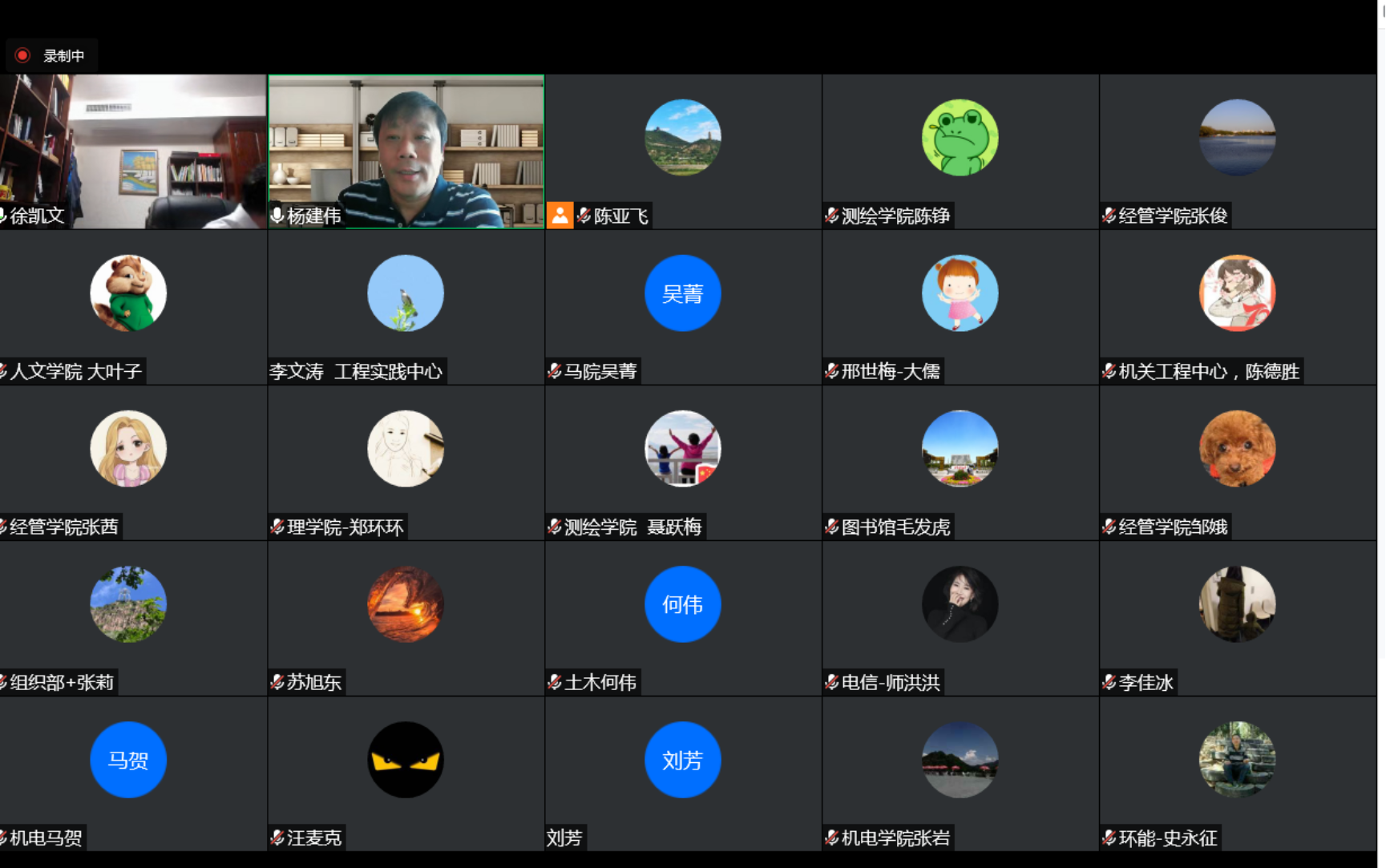Click the blue 马贺 avatar circle
The height and width of the screenshot is (868, 1386).
(128, 759)
